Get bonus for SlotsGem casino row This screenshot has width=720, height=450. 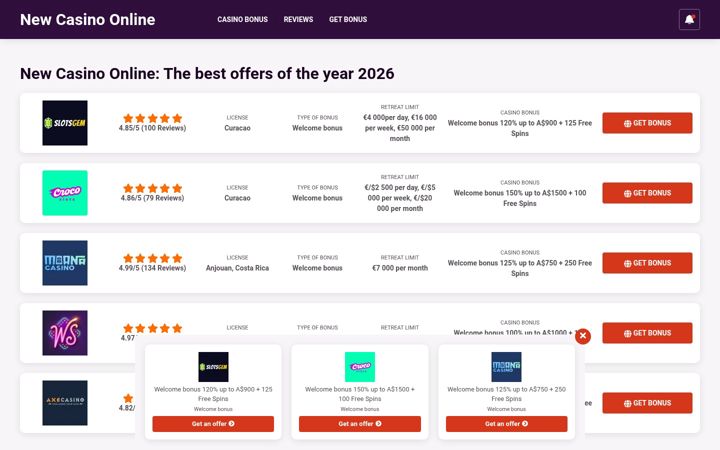(647, 123)
